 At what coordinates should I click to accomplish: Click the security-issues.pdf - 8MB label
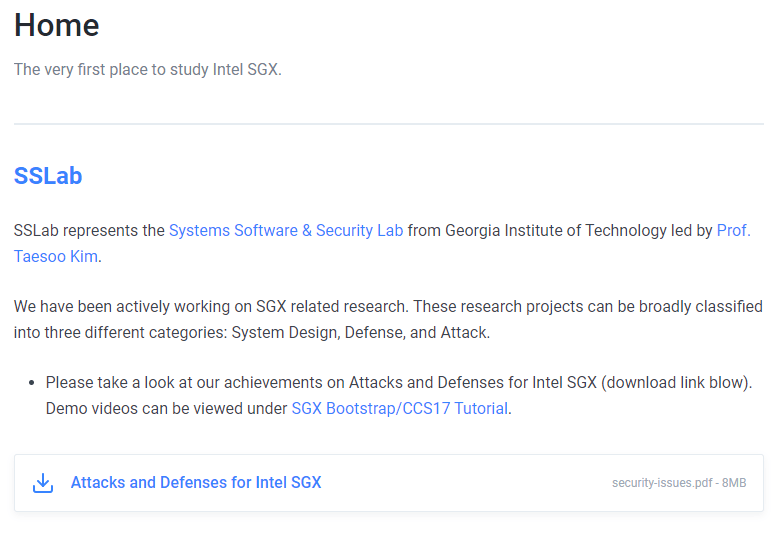pyautogui.click(x=679, y=483)
